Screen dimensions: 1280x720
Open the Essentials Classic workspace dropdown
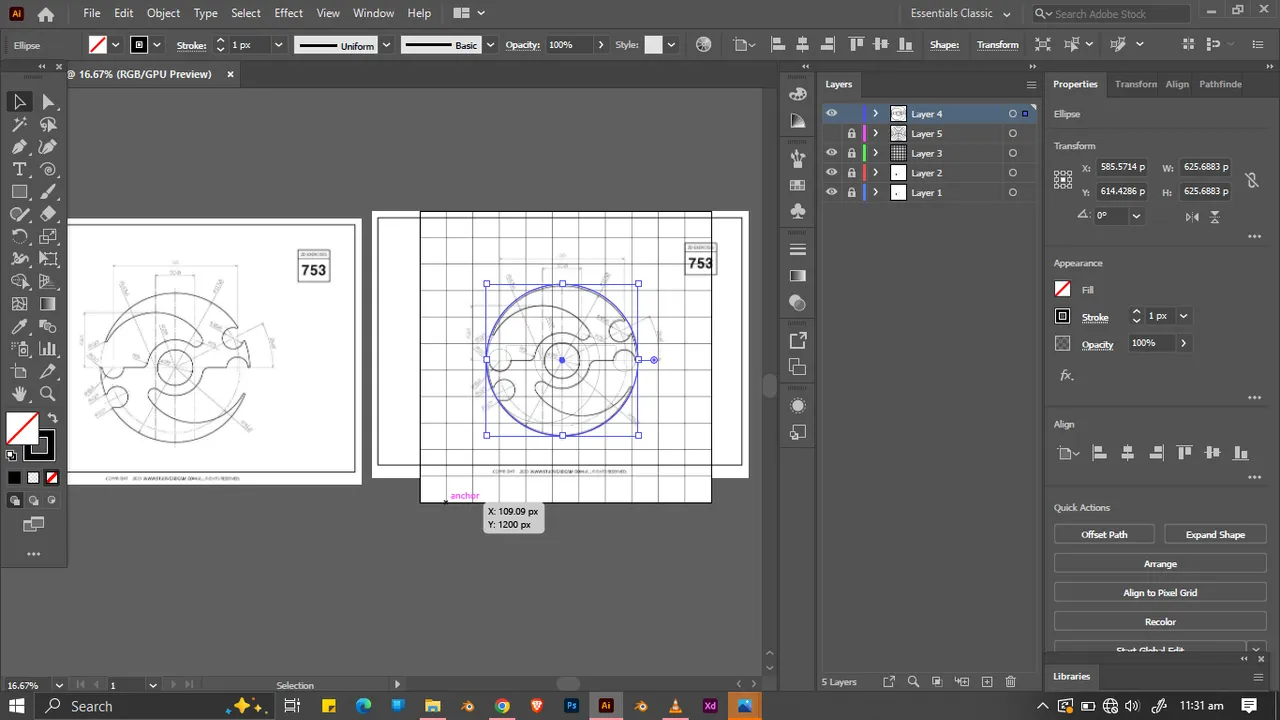coord(961,14)
